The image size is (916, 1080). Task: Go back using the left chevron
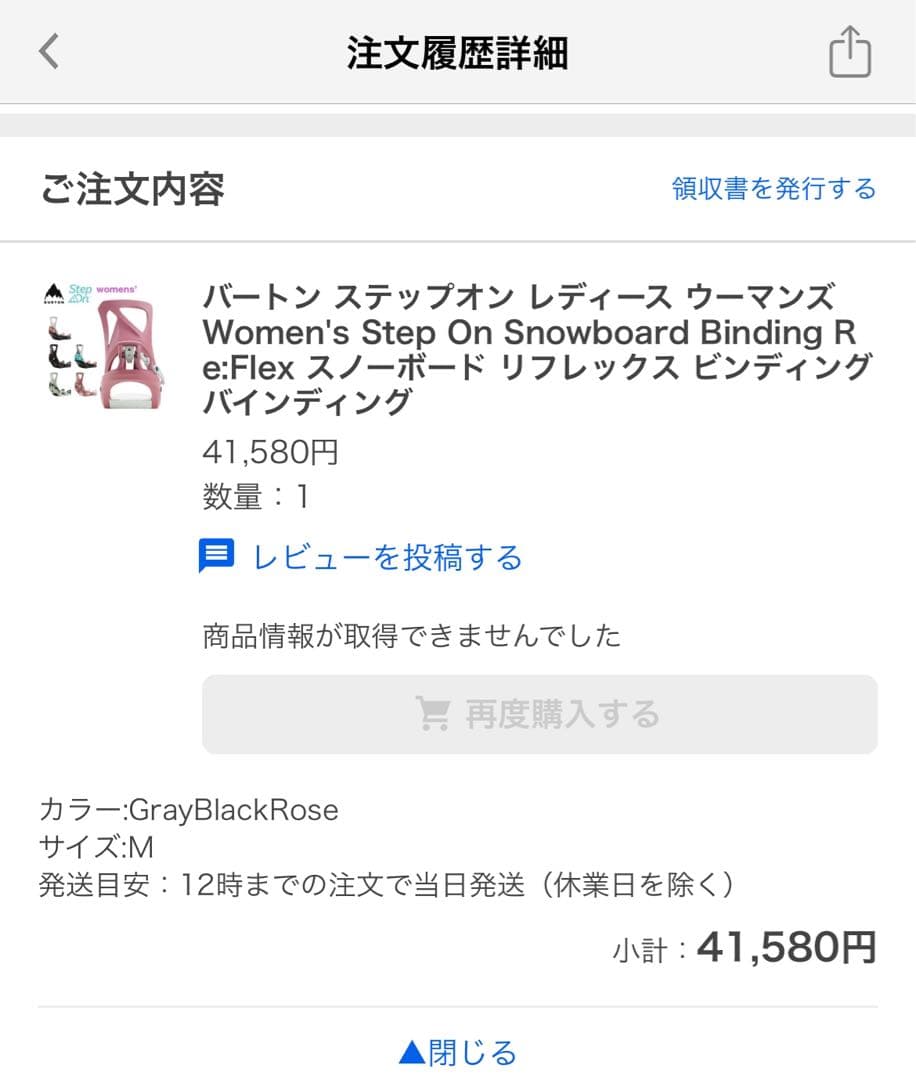49,52
